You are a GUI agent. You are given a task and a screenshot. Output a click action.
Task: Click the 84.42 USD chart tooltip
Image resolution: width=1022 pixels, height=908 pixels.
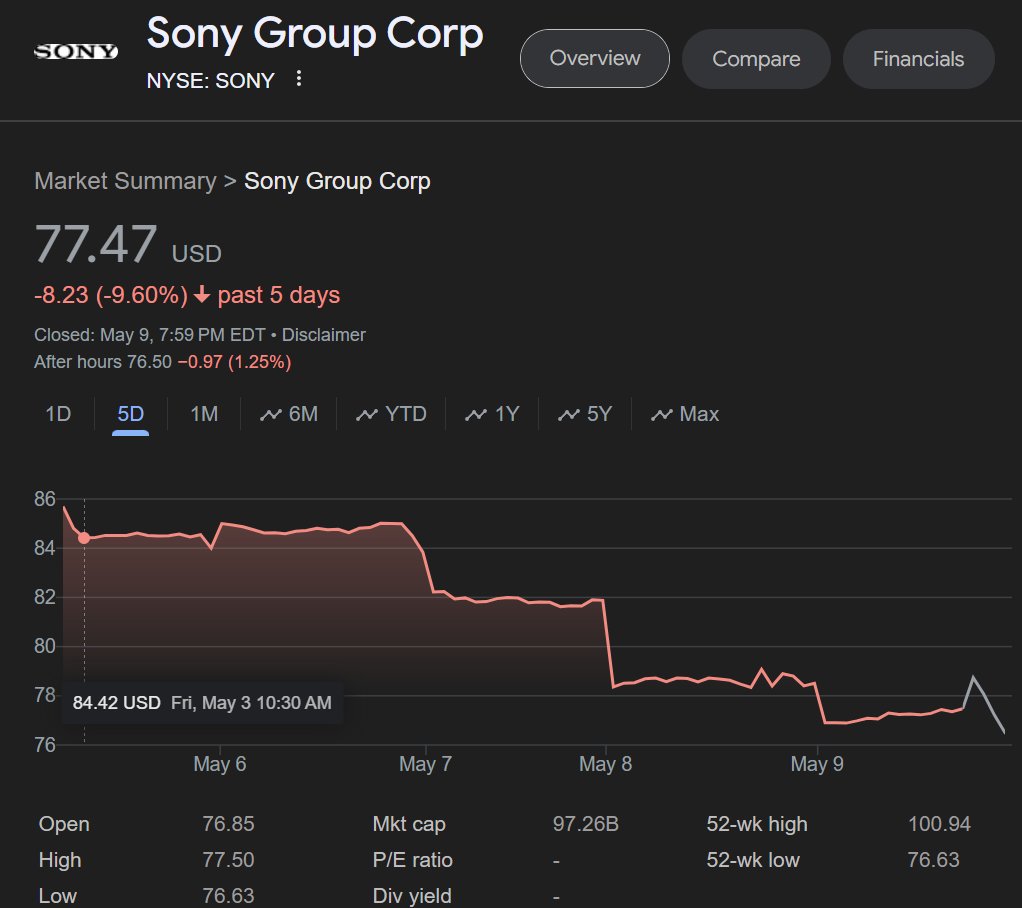pyautogui.click(x=202, y=703)
